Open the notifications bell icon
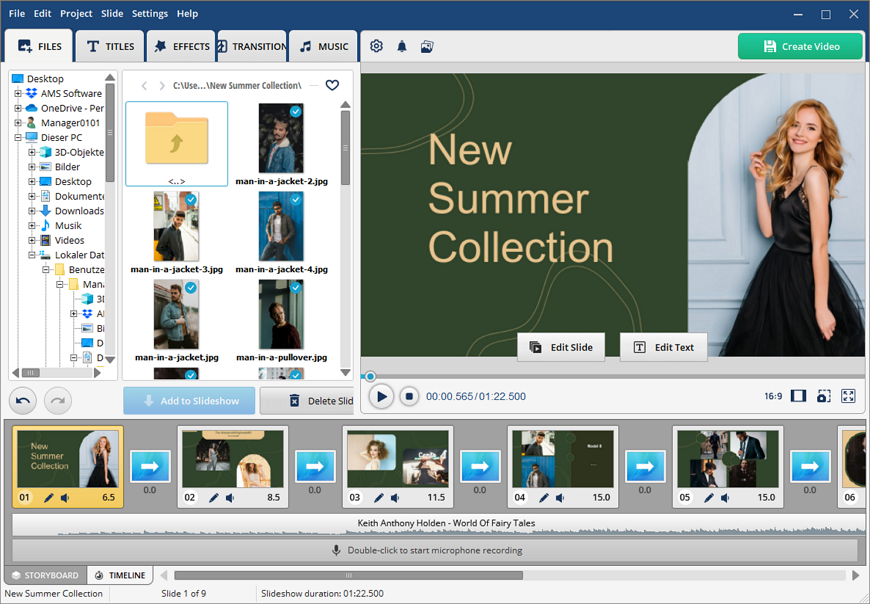Viewport: 870px width, 604px height. tap(402, 46)
